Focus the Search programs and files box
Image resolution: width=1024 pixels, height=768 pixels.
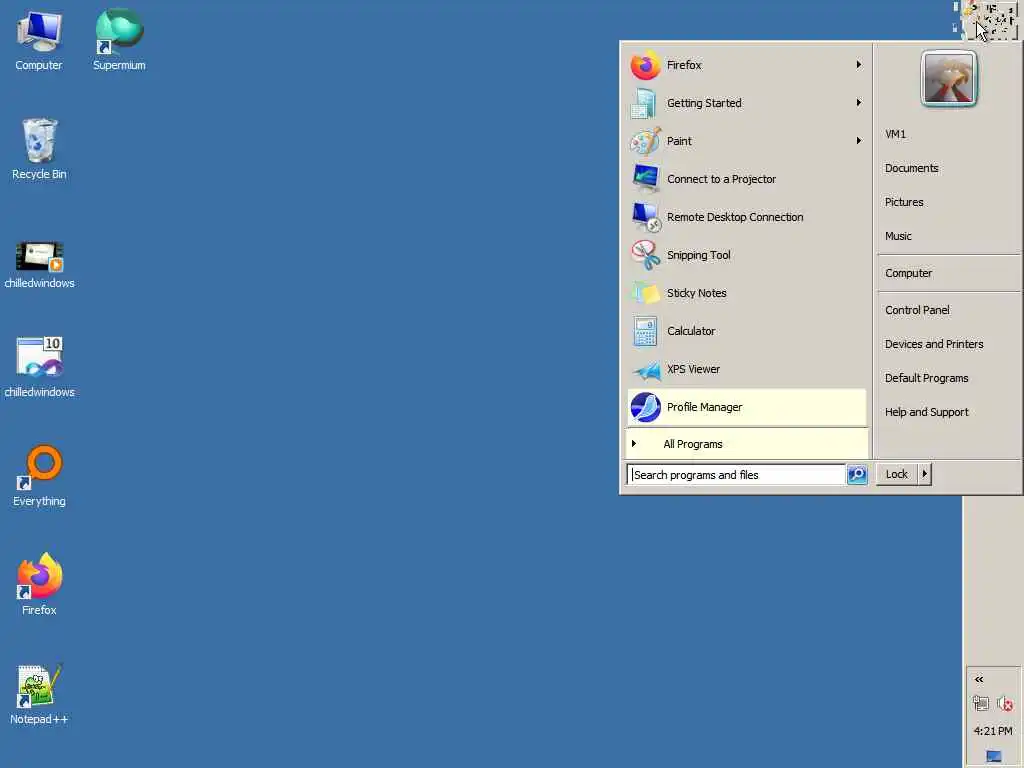[x=736, y=475]
